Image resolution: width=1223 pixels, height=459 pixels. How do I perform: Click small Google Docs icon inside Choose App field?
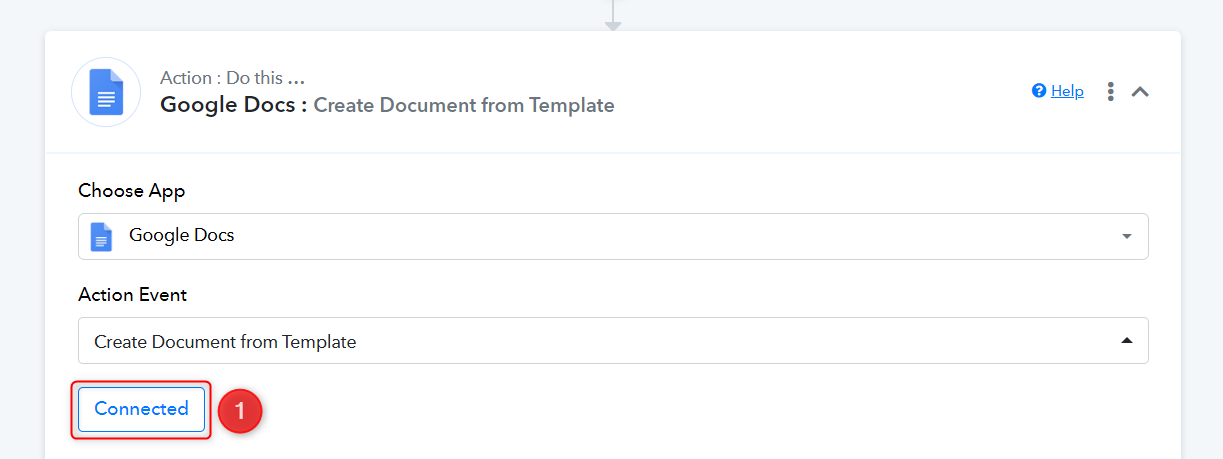coord(101,237)
